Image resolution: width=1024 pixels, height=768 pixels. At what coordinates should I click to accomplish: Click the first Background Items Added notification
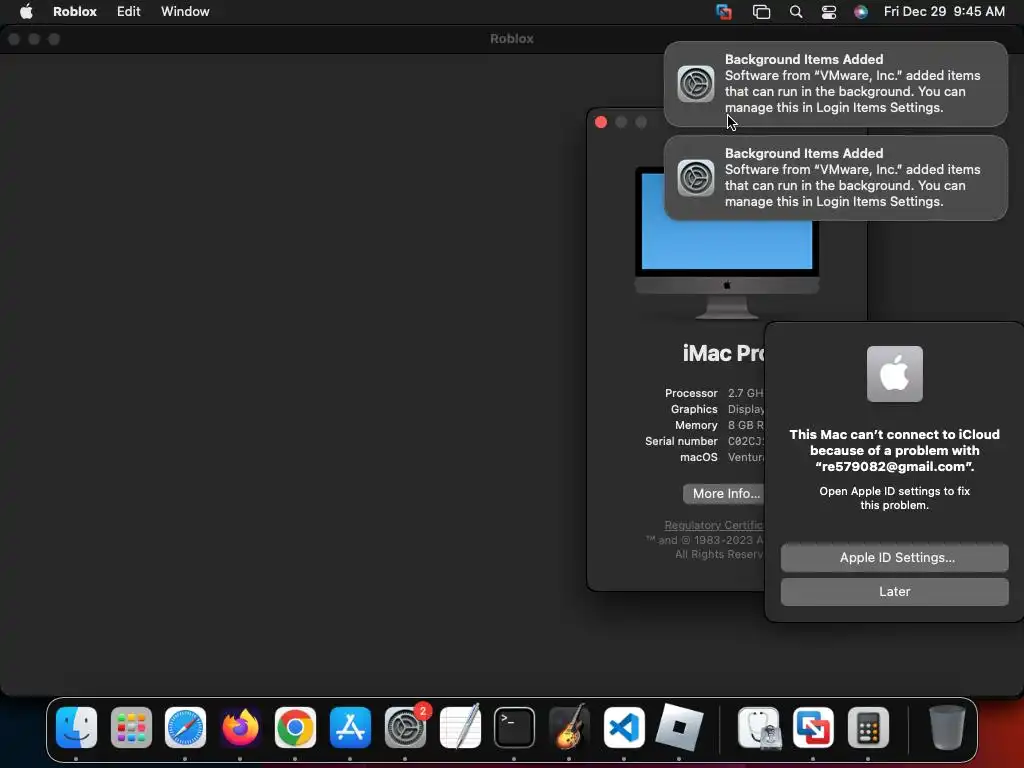(835, 84)
